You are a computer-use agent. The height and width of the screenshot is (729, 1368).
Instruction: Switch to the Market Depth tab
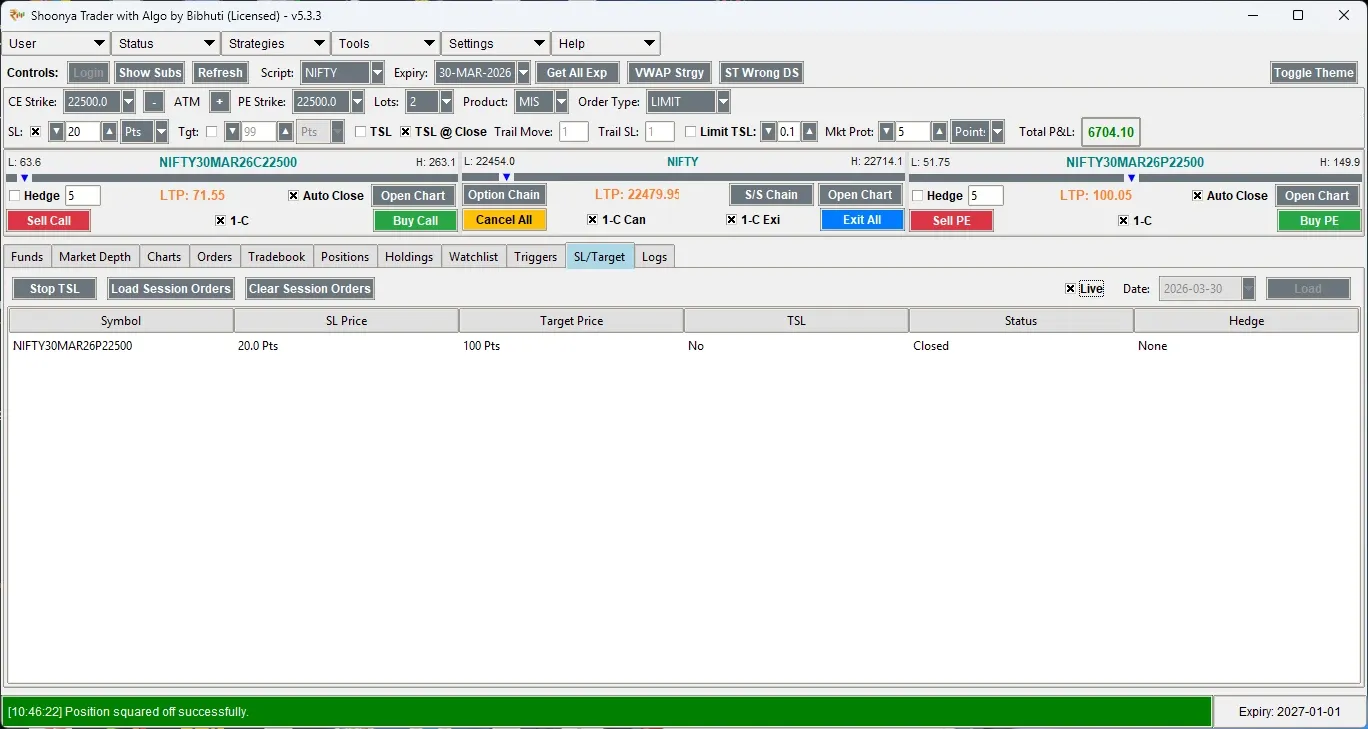[x=95, y=257]
